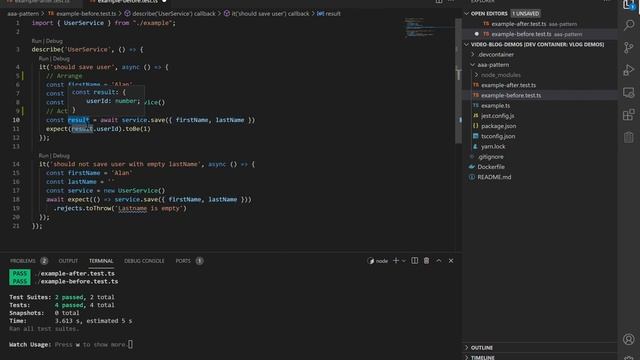Click the editor minimap preview
This screenshot has width=640, height=360.
click(429, 28)
